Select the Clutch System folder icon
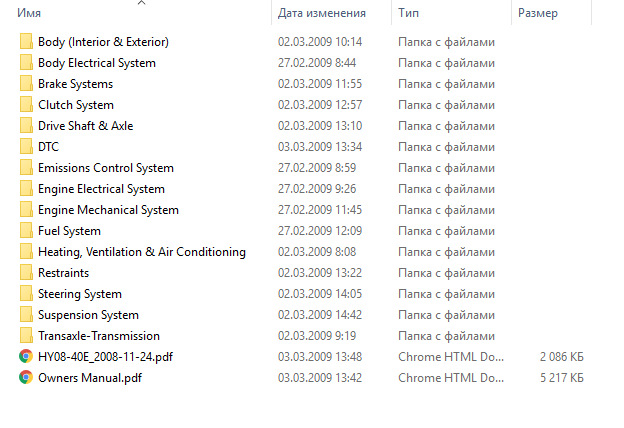This screenshot has width=624, height=428. pos(25,105)
